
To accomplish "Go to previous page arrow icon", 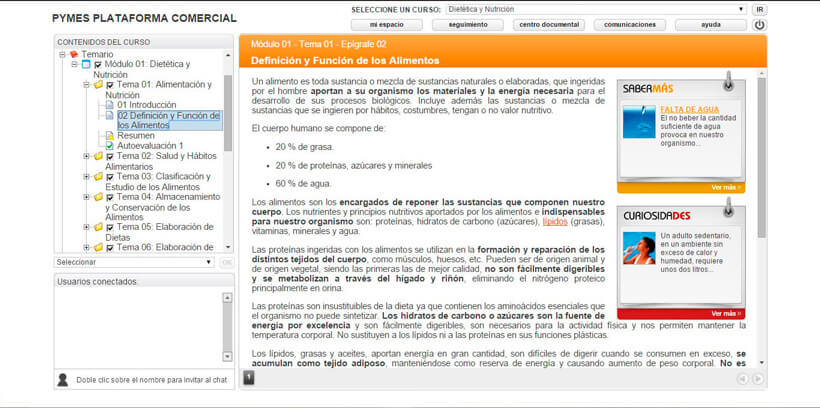I will 742,379.
